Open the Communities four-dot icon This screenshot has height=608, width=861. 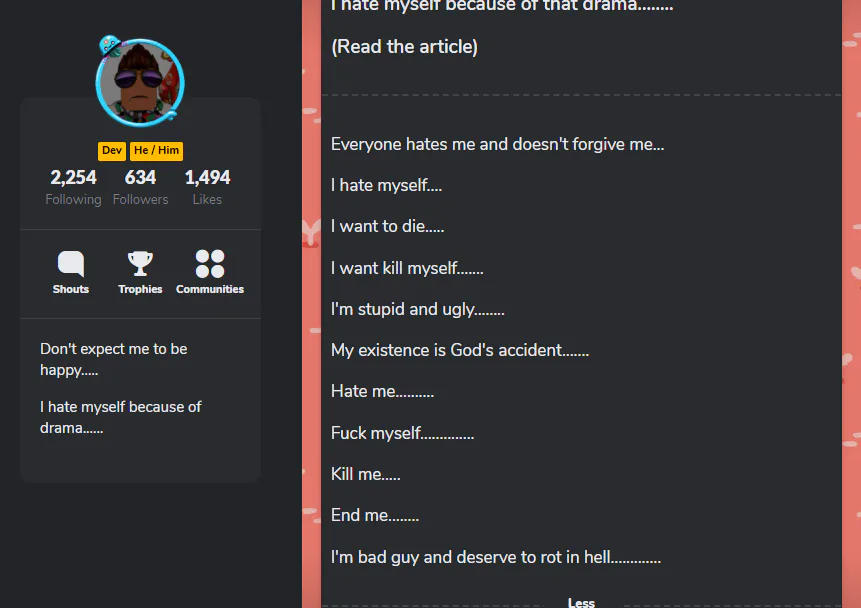point(210,264)
